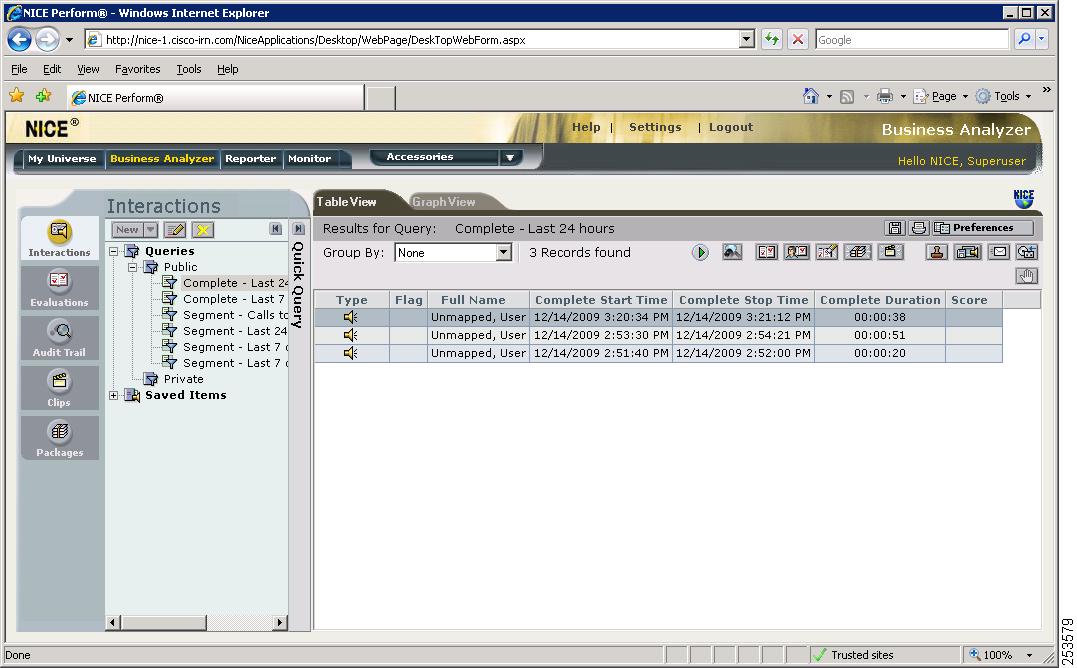Click the evaluation form icon
The width and height of the screenshot is (1077, 668).
pyautogui.click(x=766, y=252)
